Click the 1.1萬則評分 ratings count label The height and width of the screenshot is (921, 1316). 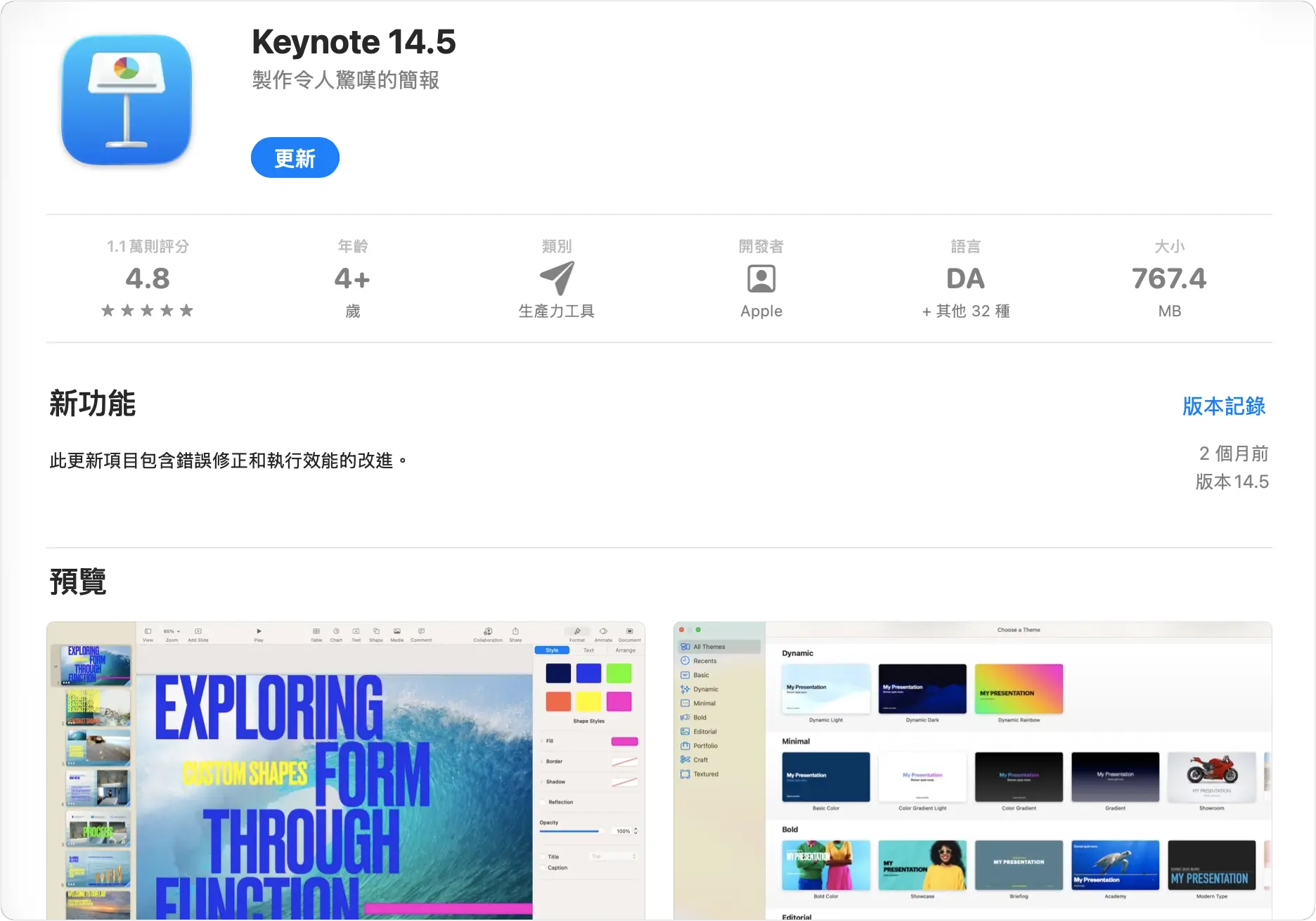pos(148,247)
